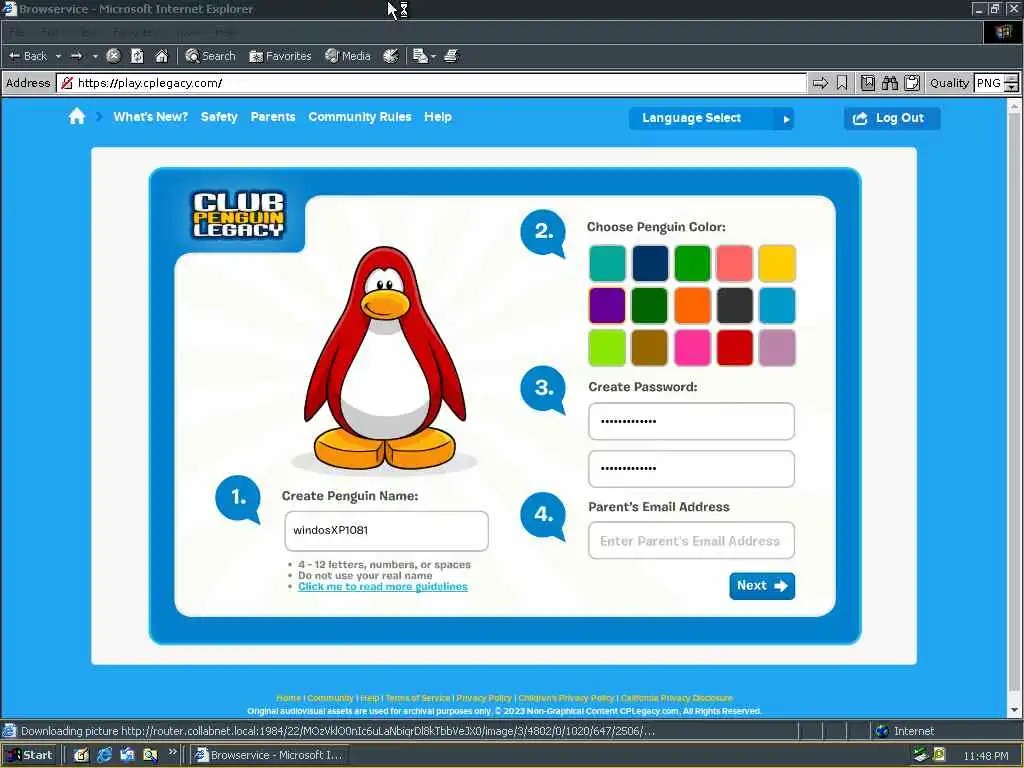The width and height of the screenshot is (1024, 768).
Task: Choose the yellow penguin color
Action: 777,263
